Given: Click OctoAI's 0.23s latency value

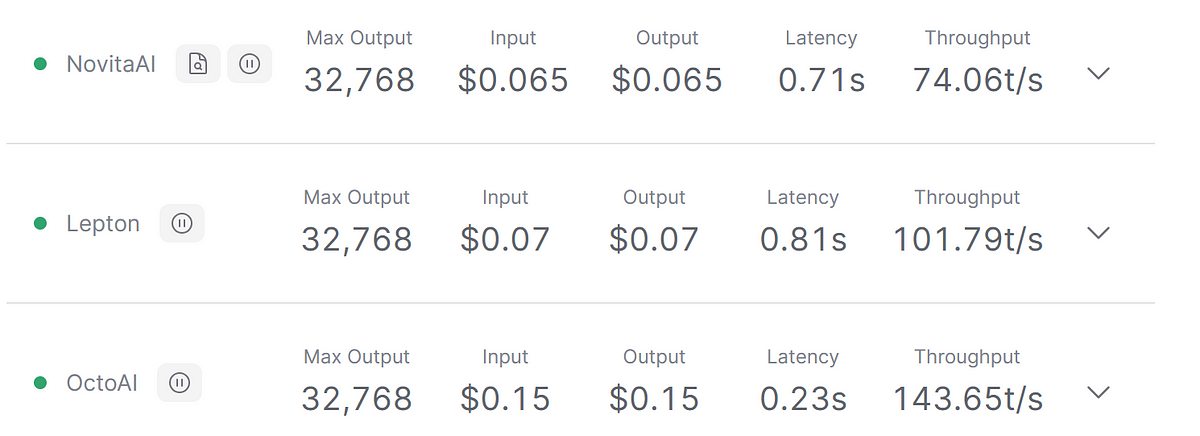Looking at the screenshot, I should [x=803, y=399].
